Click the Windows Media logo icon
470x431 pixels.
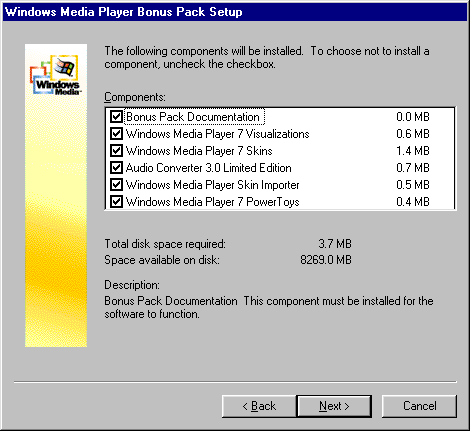tap(56, 75)
